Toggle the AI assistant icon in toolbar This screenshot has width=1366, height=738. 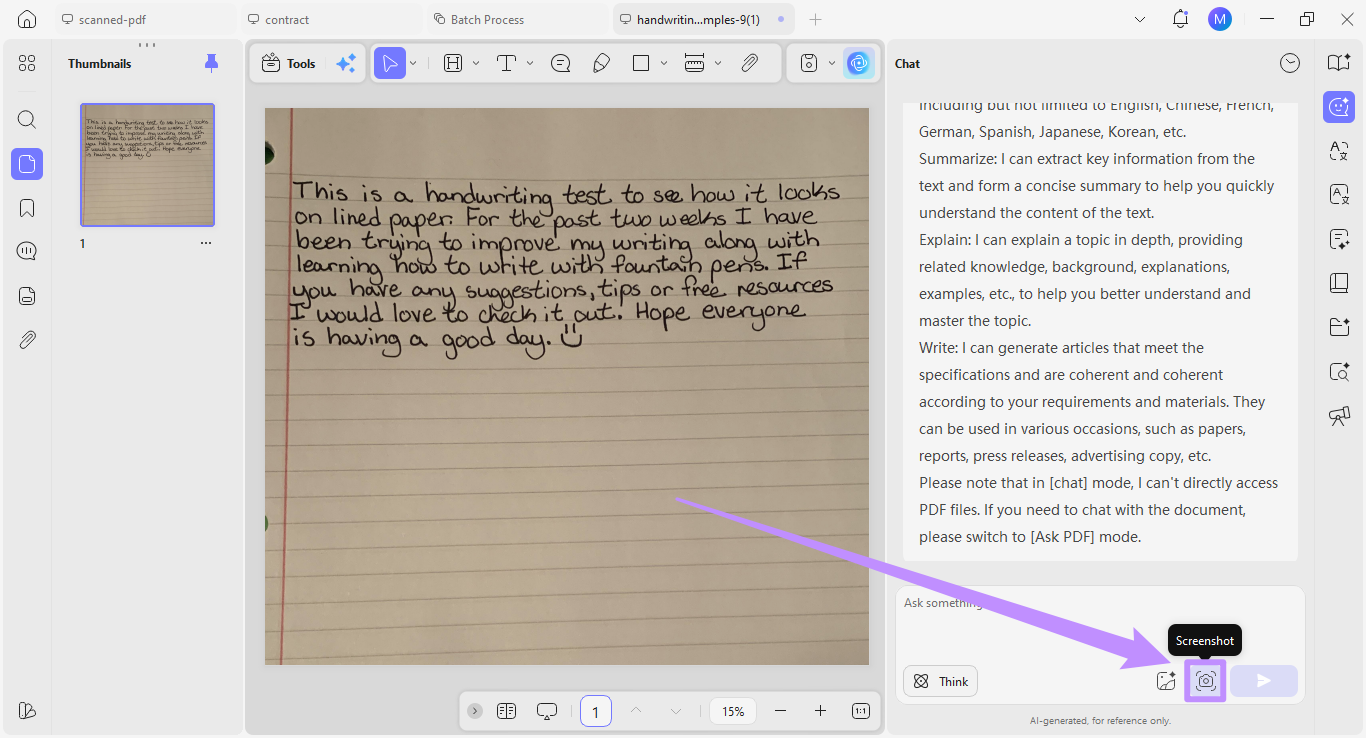pyautogui.click(x=858, y=63)
